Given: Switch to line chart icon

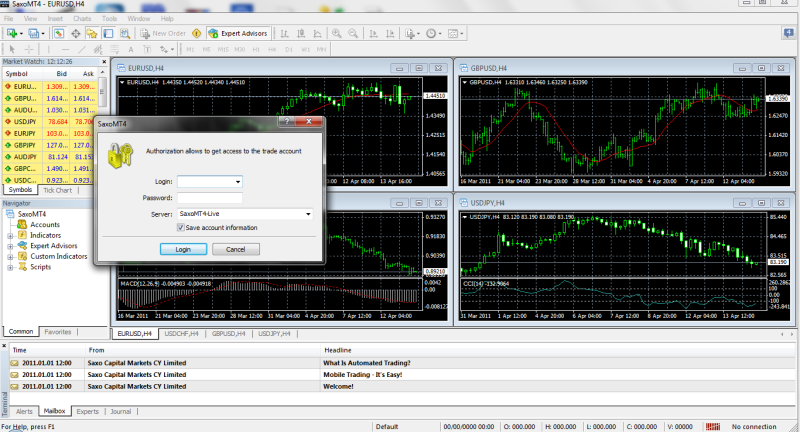Looking at the screenshot, I should (x=317, y=33).
